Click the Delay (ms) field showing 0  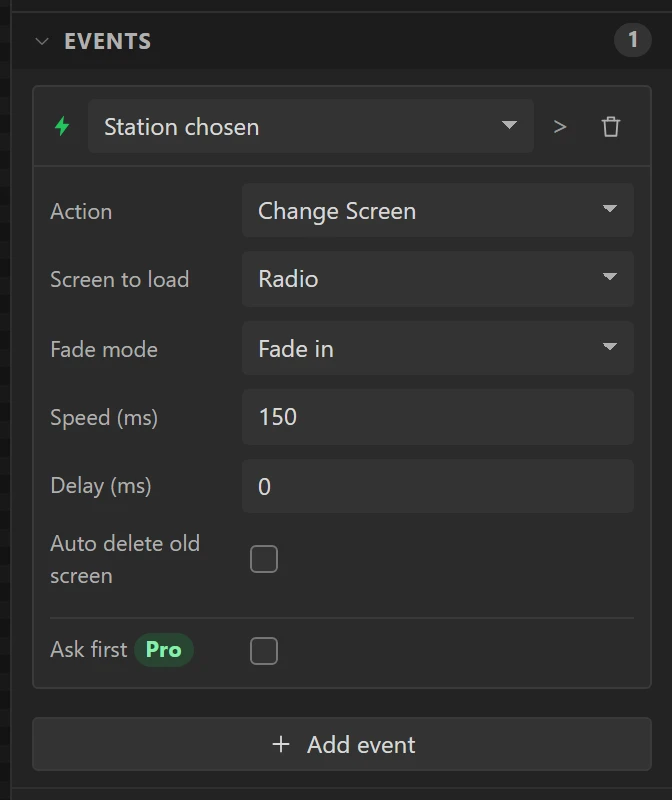[x=438, y=486]
